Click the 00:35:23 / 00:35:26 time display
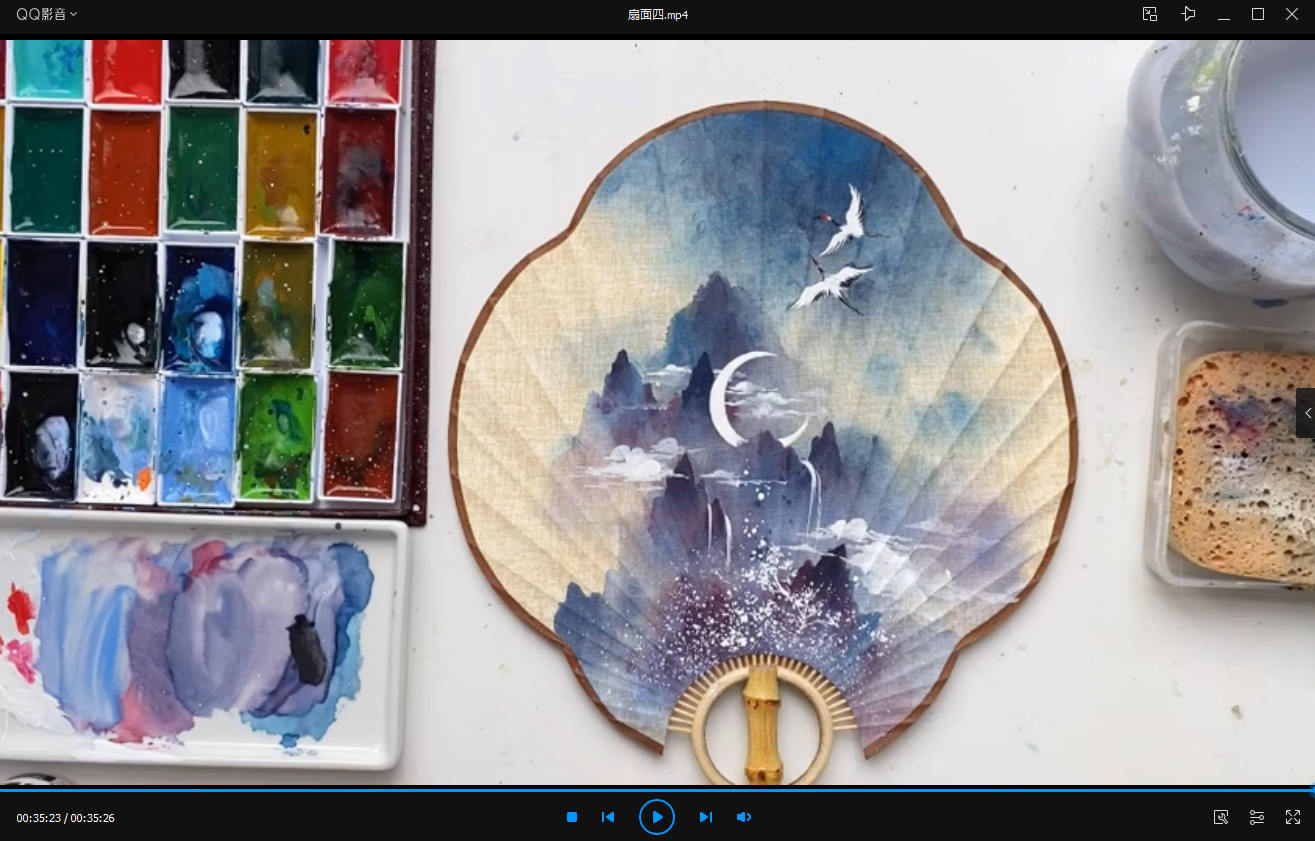This screenshot has width=1315, height=841. 65,818
